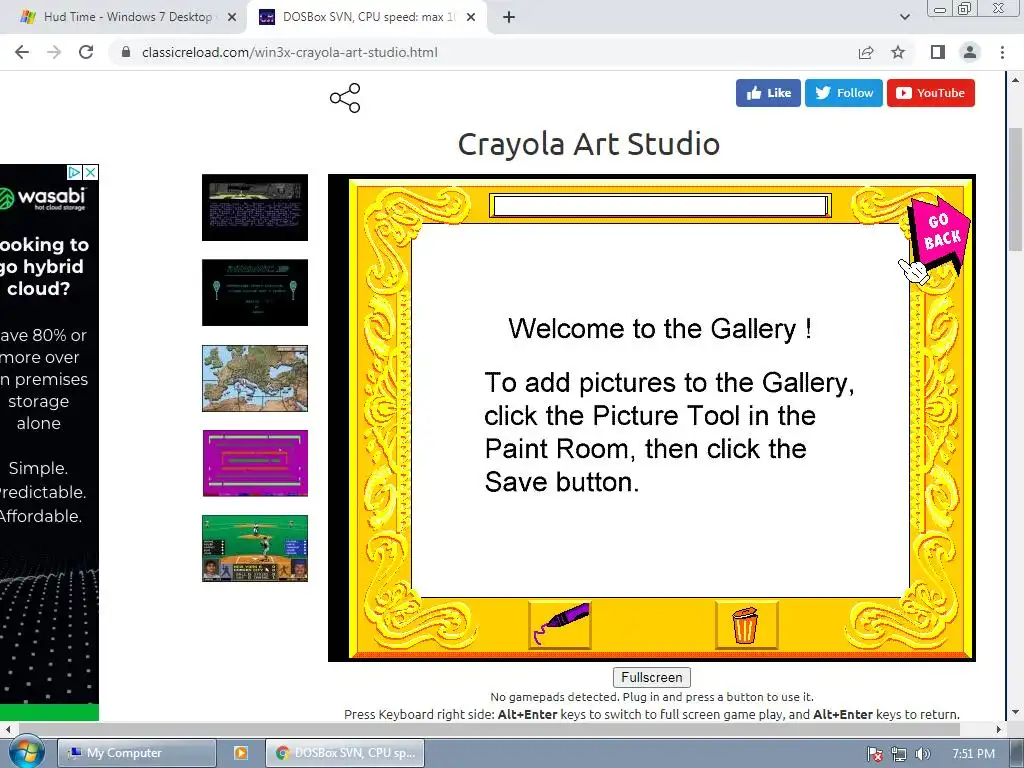The image size is (1024, 768).
Task: Click the Crayola Art Studio heading
Action: (x=588, y=144)
